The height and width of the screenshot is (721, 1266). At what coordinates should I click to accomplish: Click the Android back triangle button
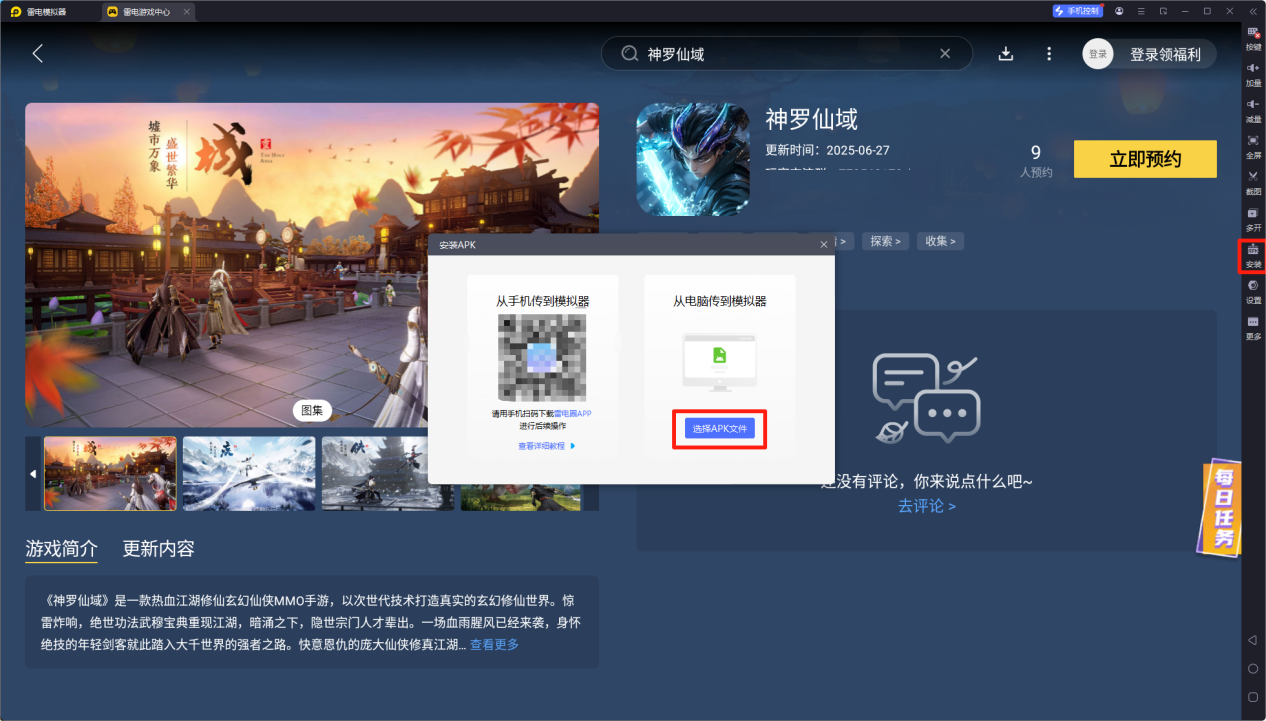(1253, 640)
